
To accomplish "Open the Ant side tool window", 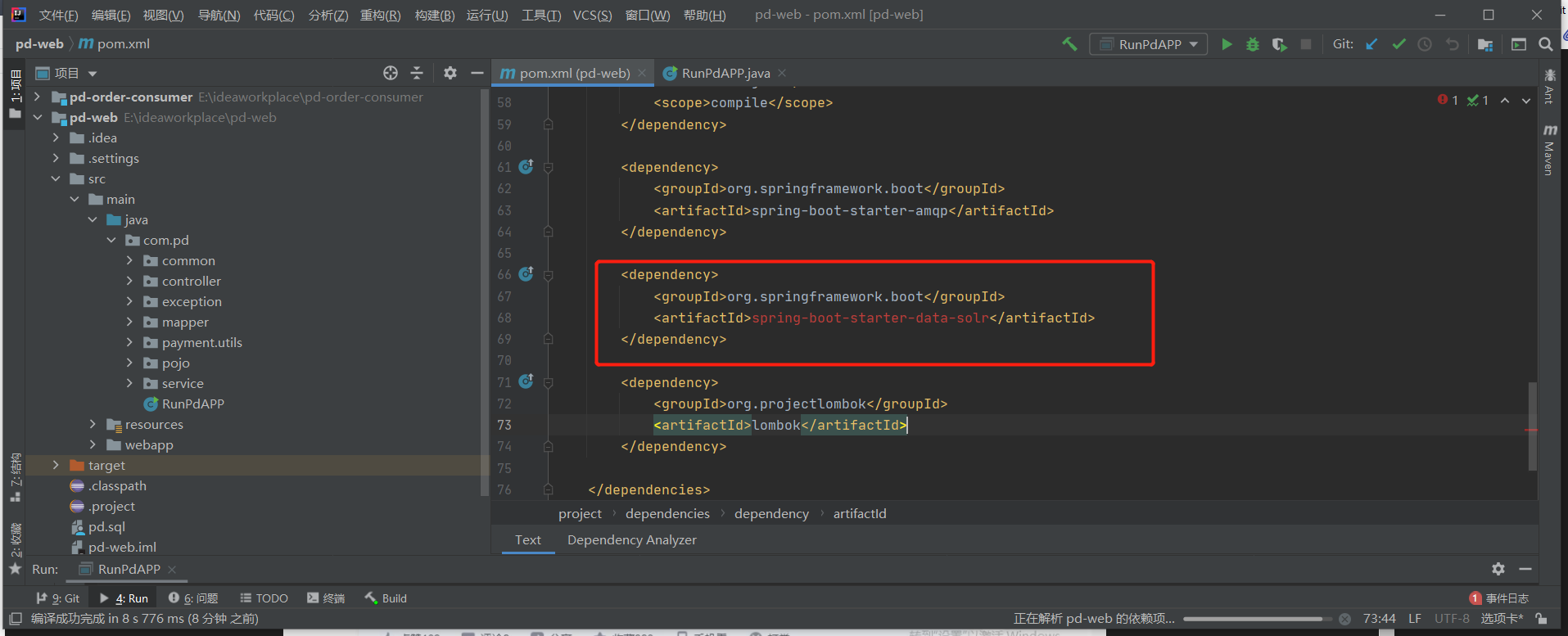I will click(1549, 87).
